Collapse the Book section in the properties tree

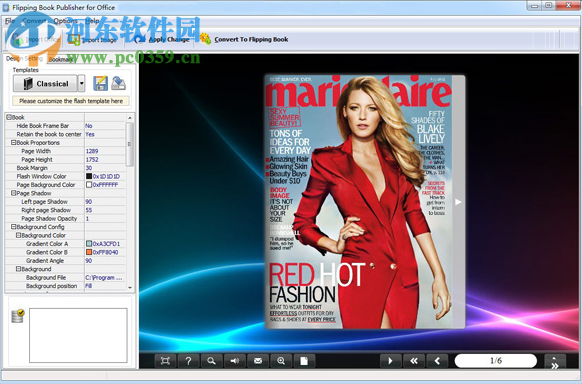[9, 117]
